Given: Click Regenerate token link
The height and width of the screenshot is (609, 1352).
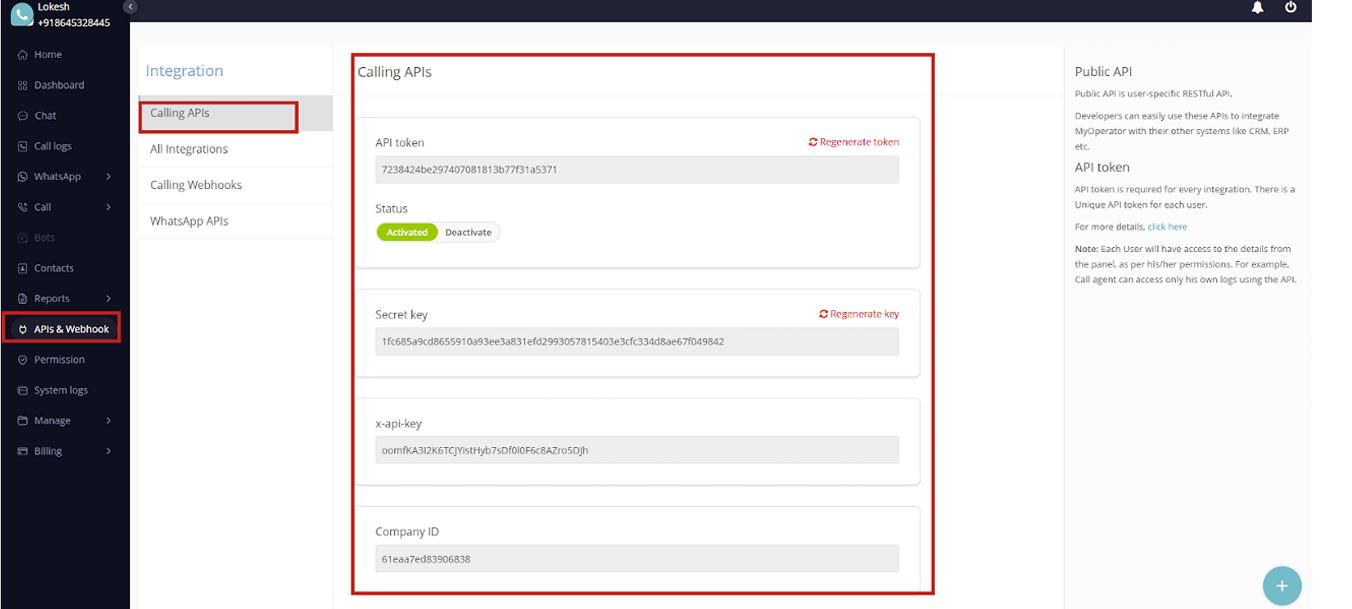Looking at the screenshot, I should click(x=854, y=142).
